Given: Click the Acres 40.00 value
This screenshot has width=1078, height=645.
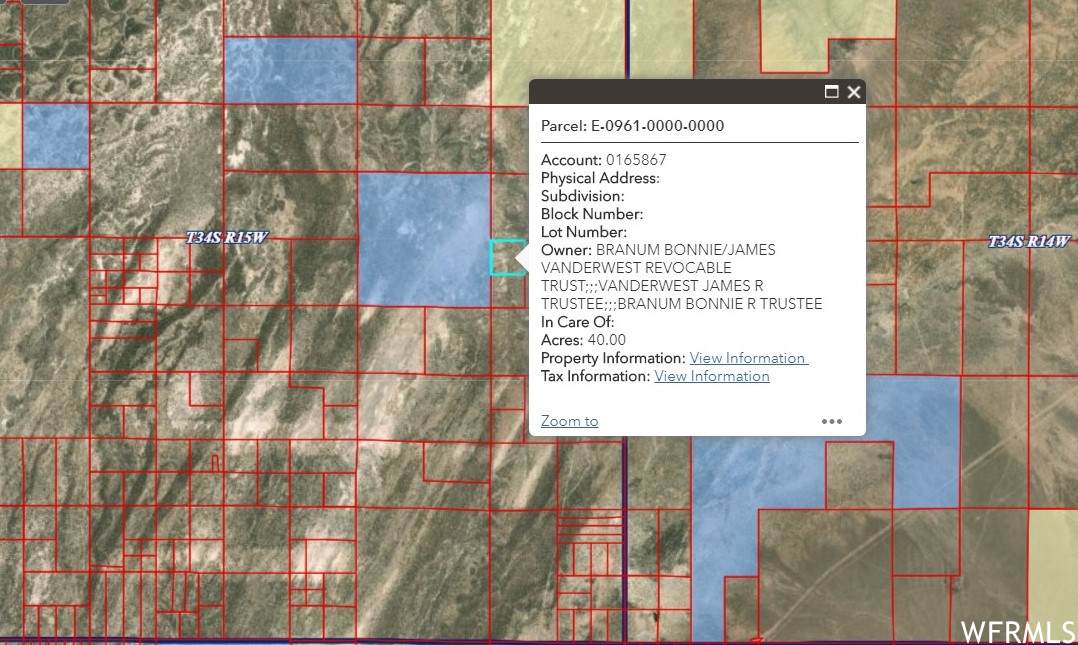Looking at the screenshot, I should pyautogui.click(x=606, y=340).
